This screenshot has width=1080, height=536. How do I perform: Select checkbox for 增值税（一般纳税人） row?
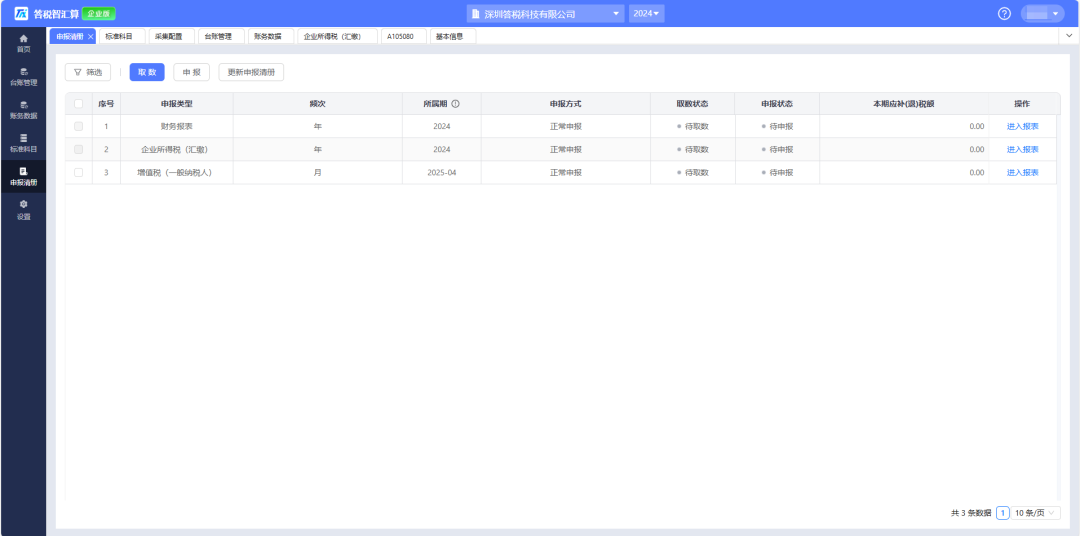(x=78, y=172)
